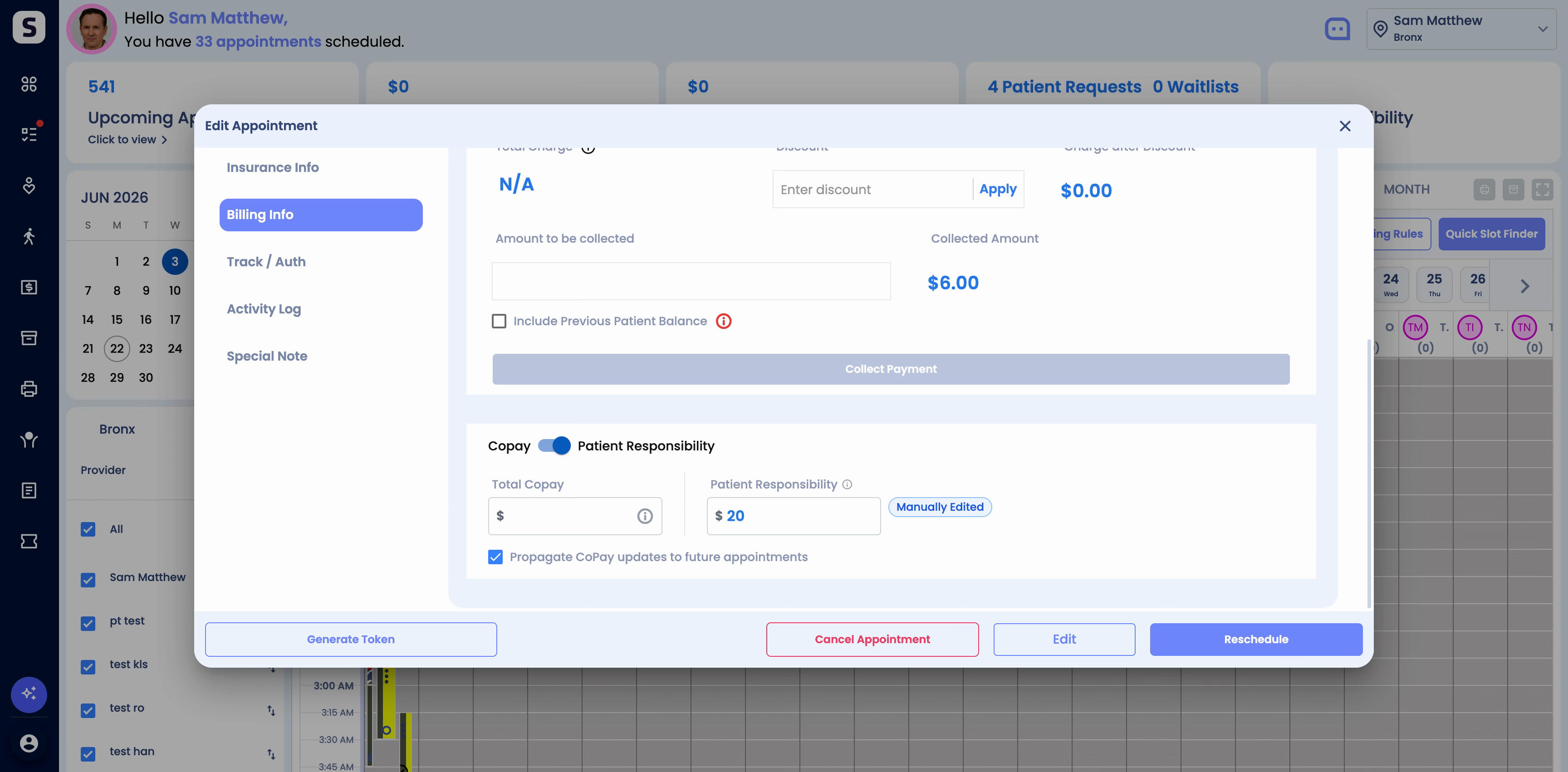Uncheck the pt test provider checkbox
Viewport: 1568px width, 772px height.
click(88, 624)
